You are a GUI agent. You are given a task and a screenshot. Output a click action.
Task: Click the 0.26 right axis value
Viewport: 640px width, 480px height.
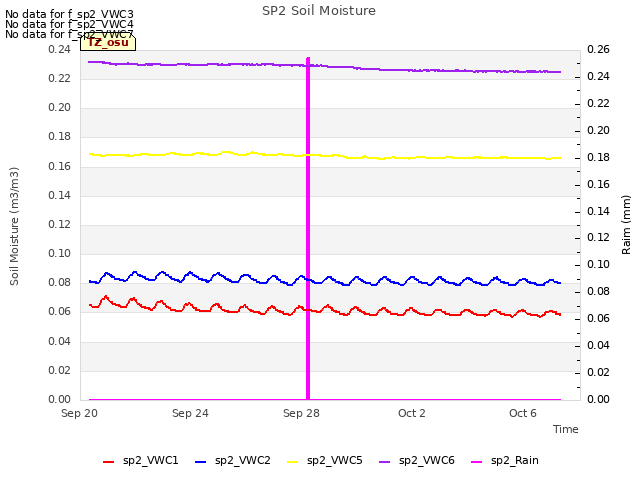[598, 49]
